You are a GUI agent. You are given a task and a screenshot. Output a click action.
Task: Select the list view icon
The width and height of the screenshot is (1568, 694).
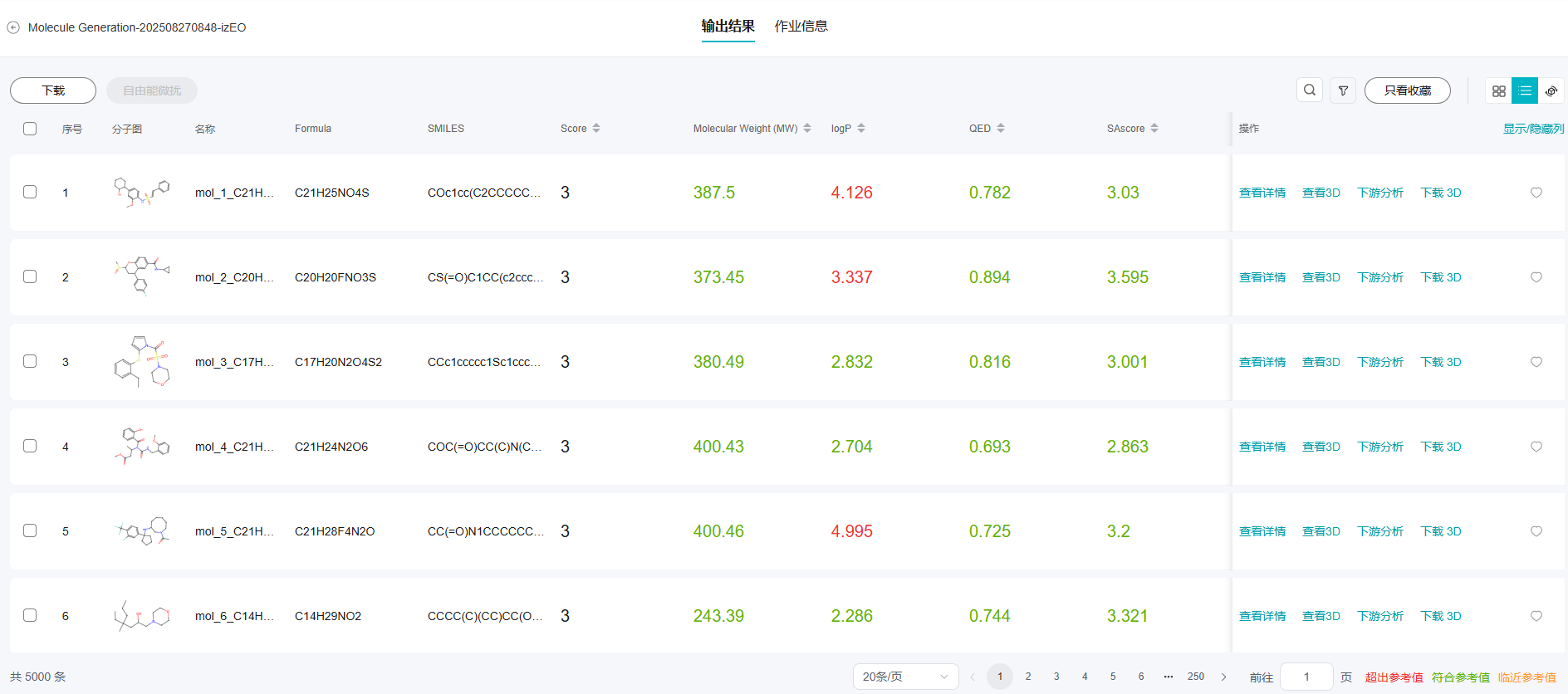(1525, 90)
